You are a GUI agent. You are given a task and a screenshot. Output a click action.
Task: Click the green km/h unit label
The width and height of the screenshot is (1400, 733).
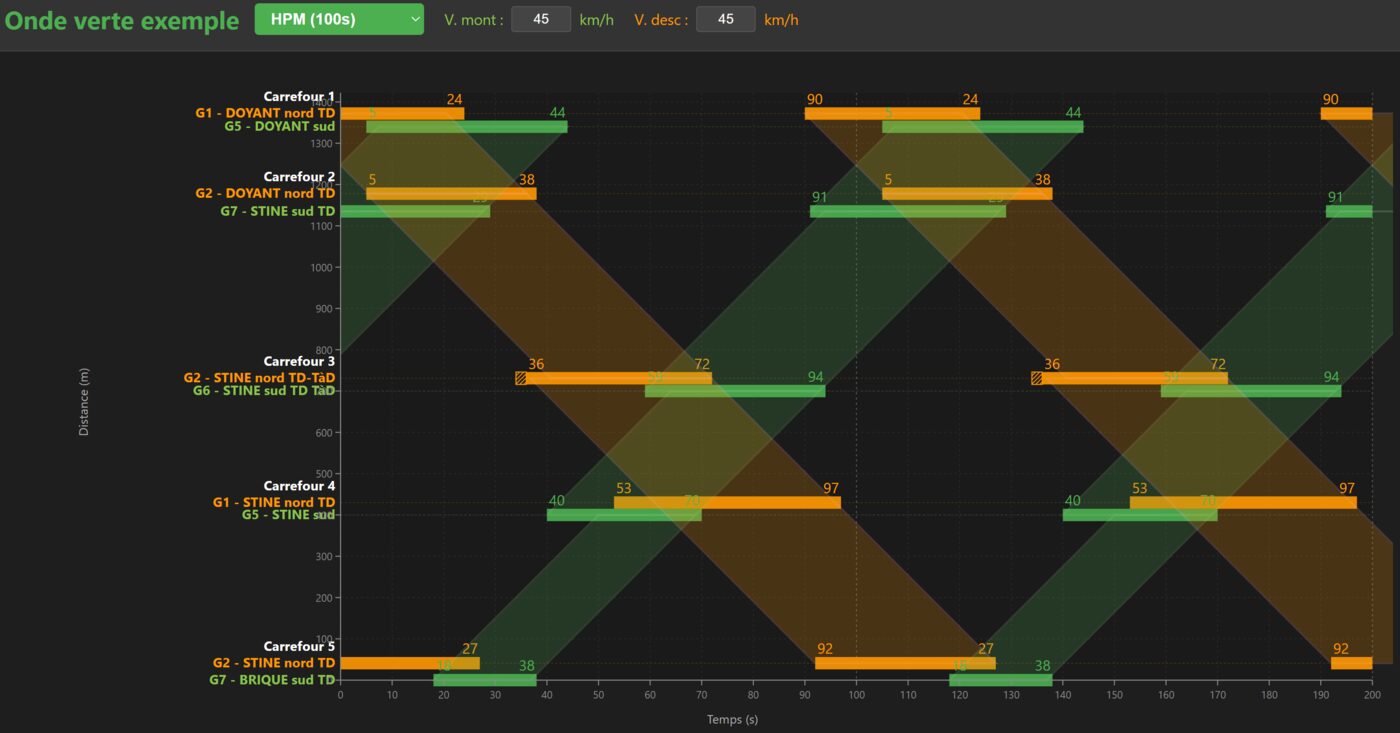coord(597,20)
